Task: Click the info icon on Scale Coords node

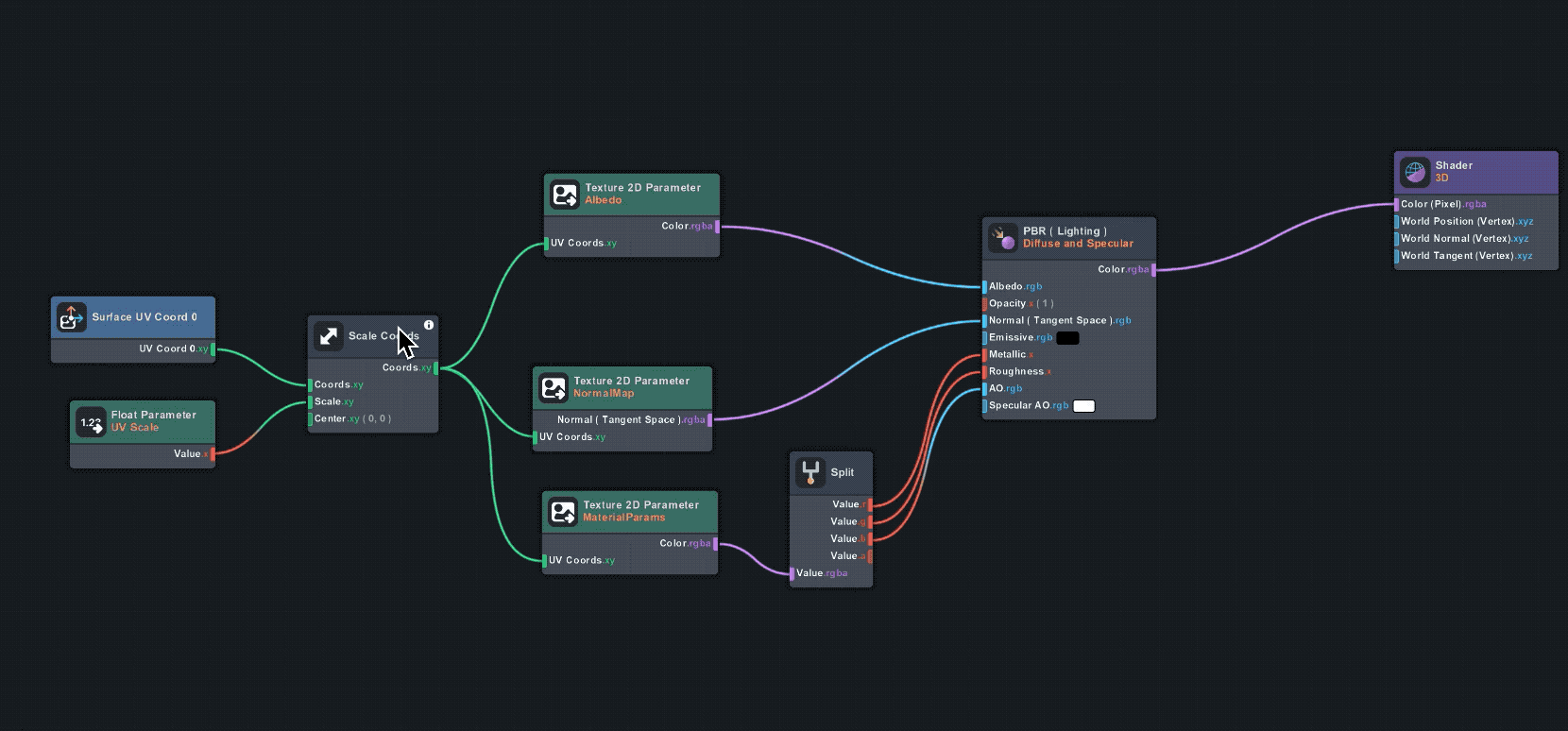Action: (429, 325)
